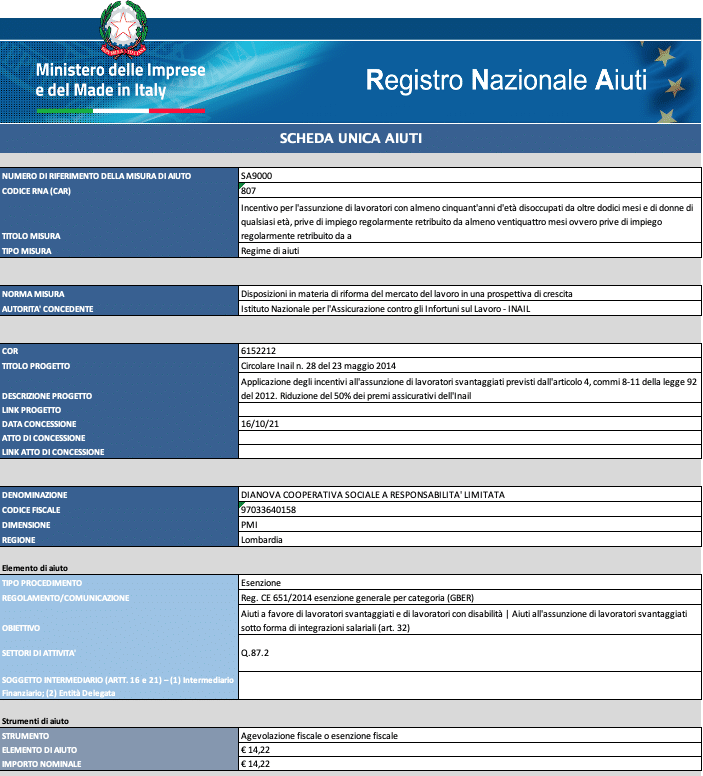This screenshot has width=703, height=776.
Task: Click the 'CODICE RNA (CAR)' label
Action: click(36, 191)
